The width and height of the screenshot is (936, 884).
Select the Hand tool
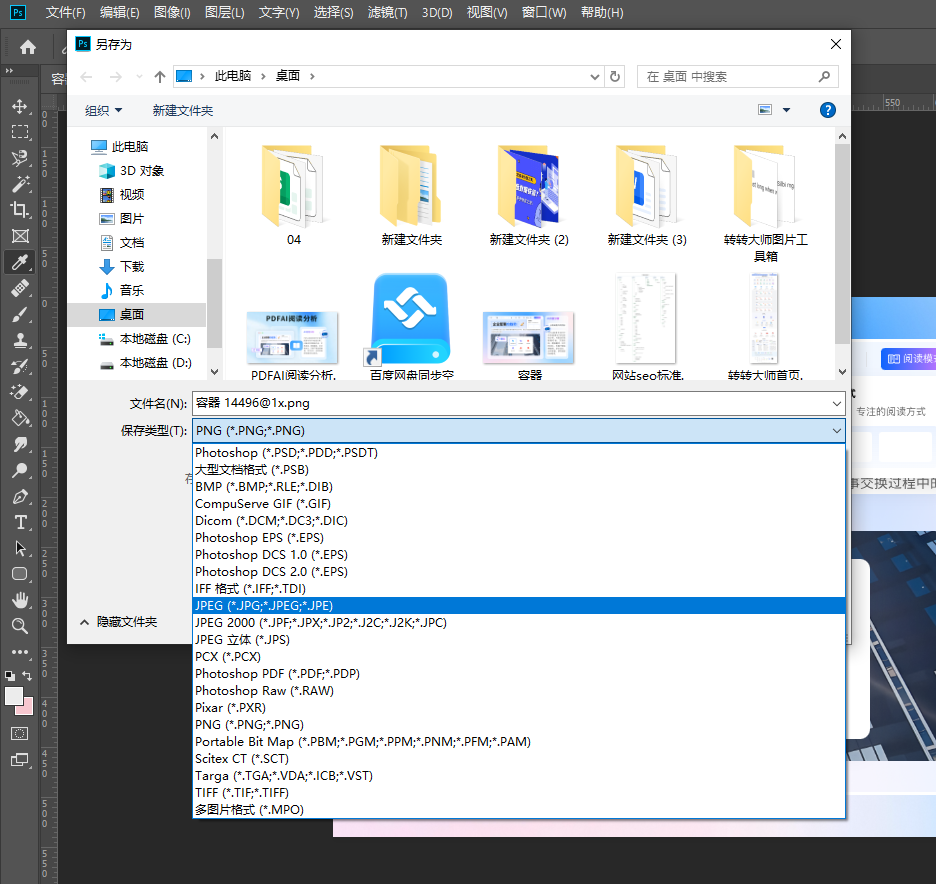19,600
